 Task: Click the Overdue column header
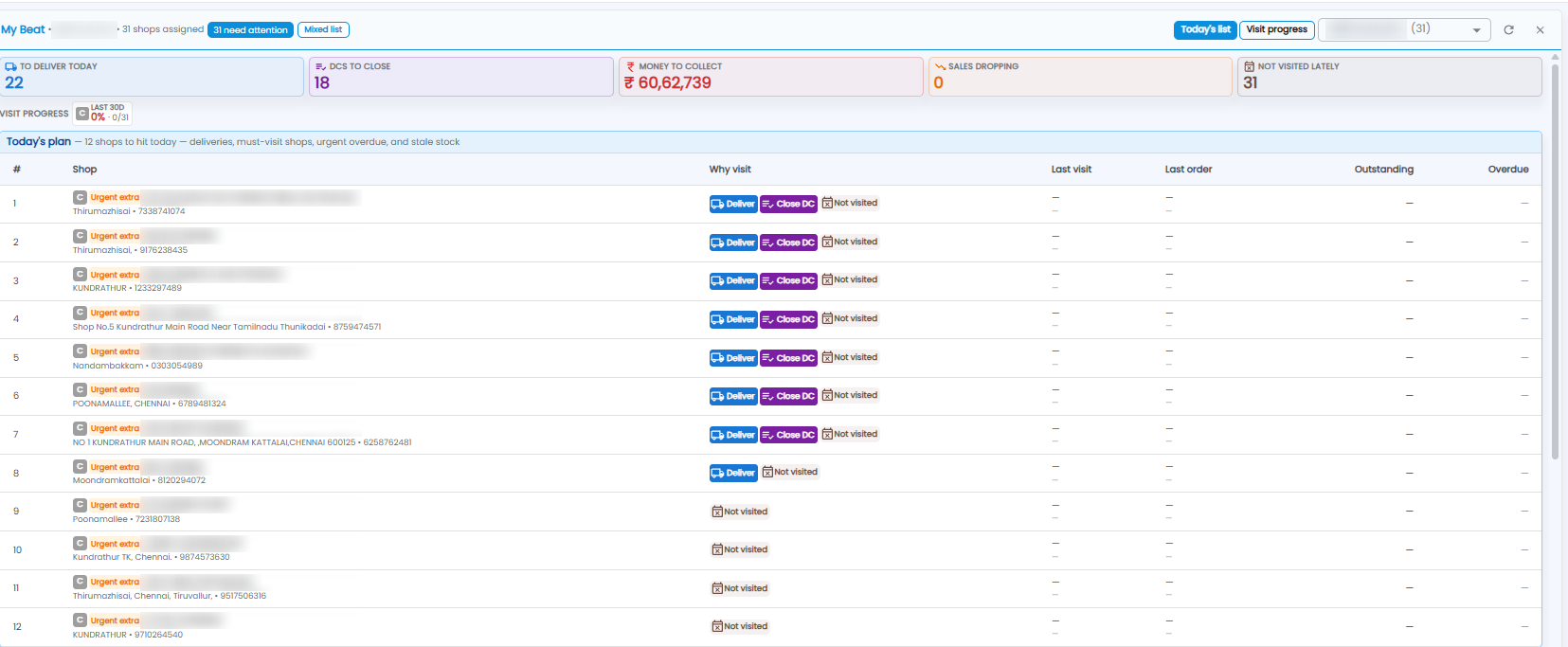[x=1508, y=170]
